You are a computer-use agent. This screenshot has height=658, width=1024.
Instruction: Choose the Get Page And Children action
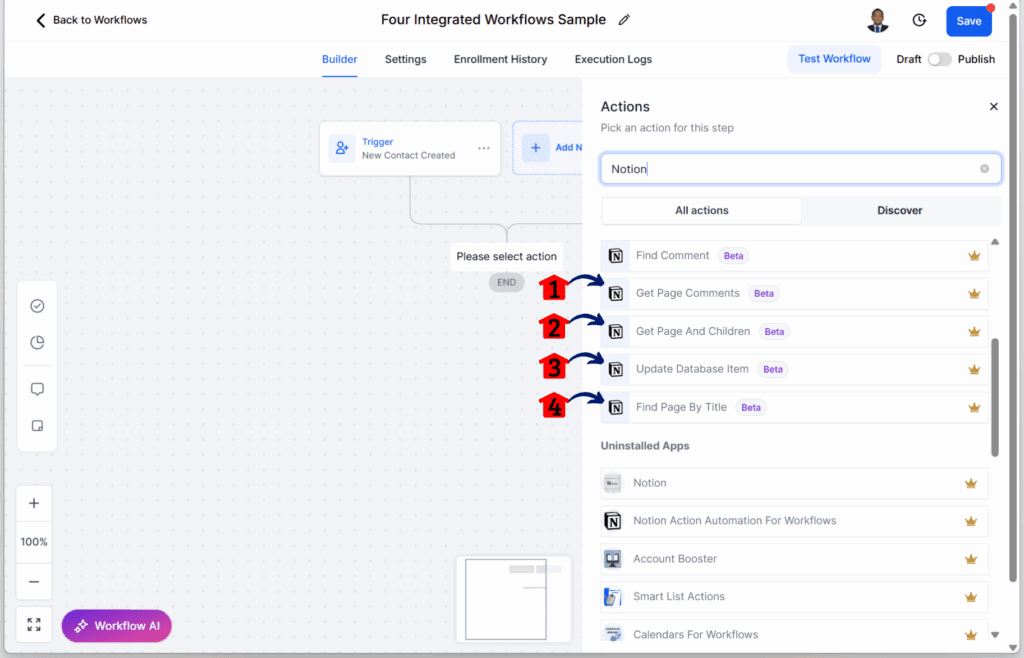tap(794, 332)
